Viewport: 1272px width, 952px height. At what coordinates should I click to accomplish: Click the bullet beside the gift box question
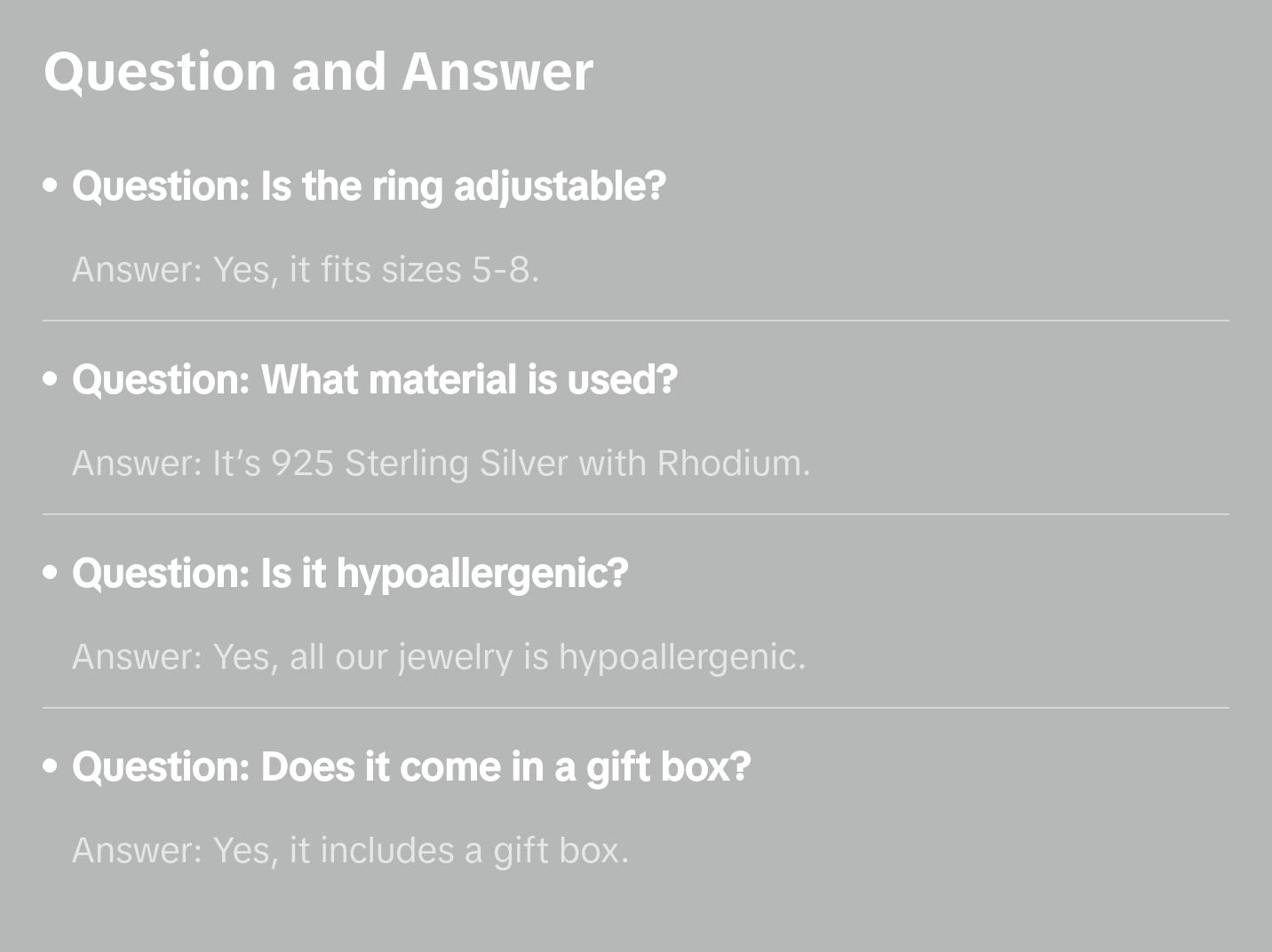point(51,767)
